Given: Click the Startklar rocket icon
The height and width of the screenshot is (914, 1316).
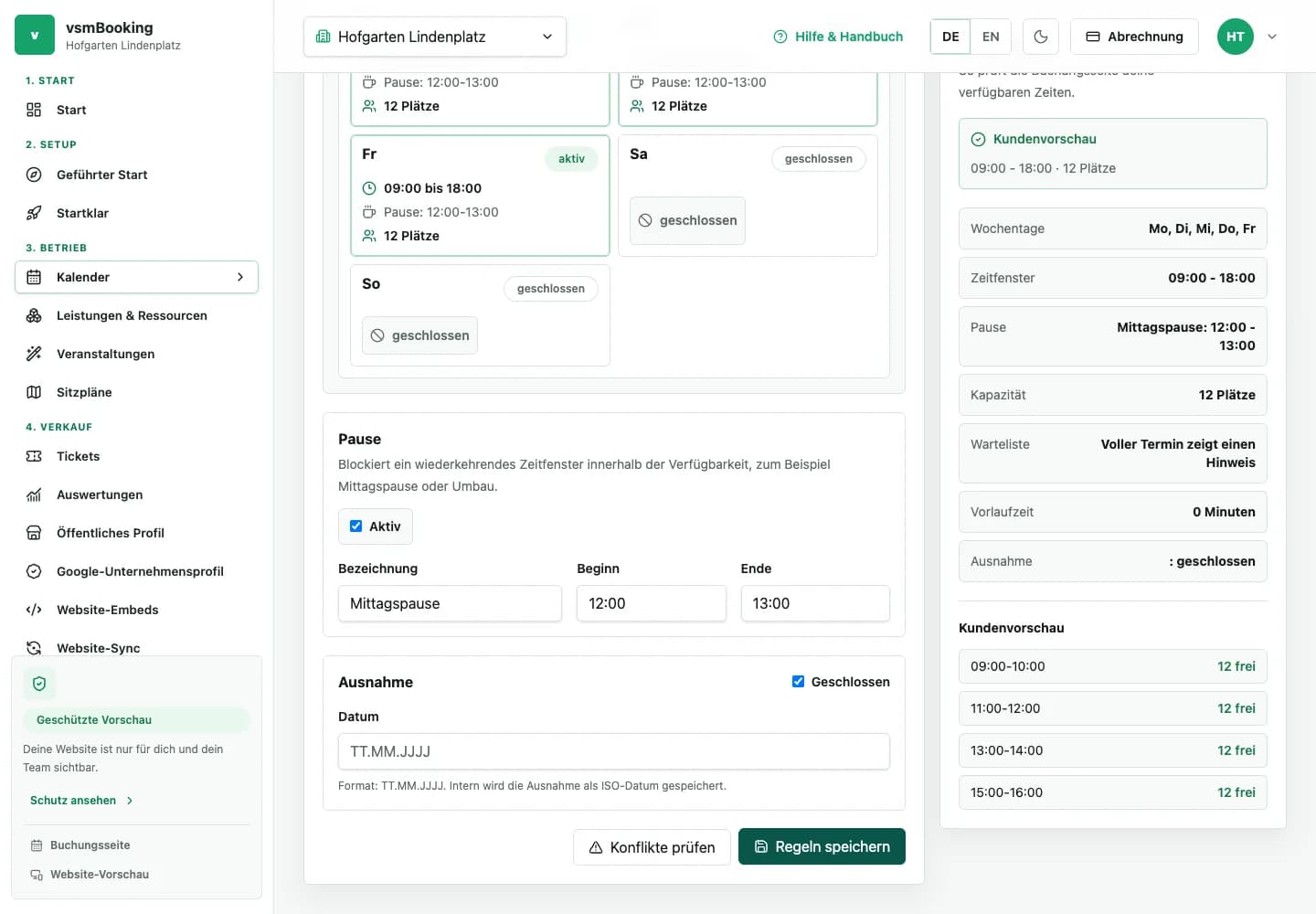Looking at the screenshot, I should [x=34, y=213].
